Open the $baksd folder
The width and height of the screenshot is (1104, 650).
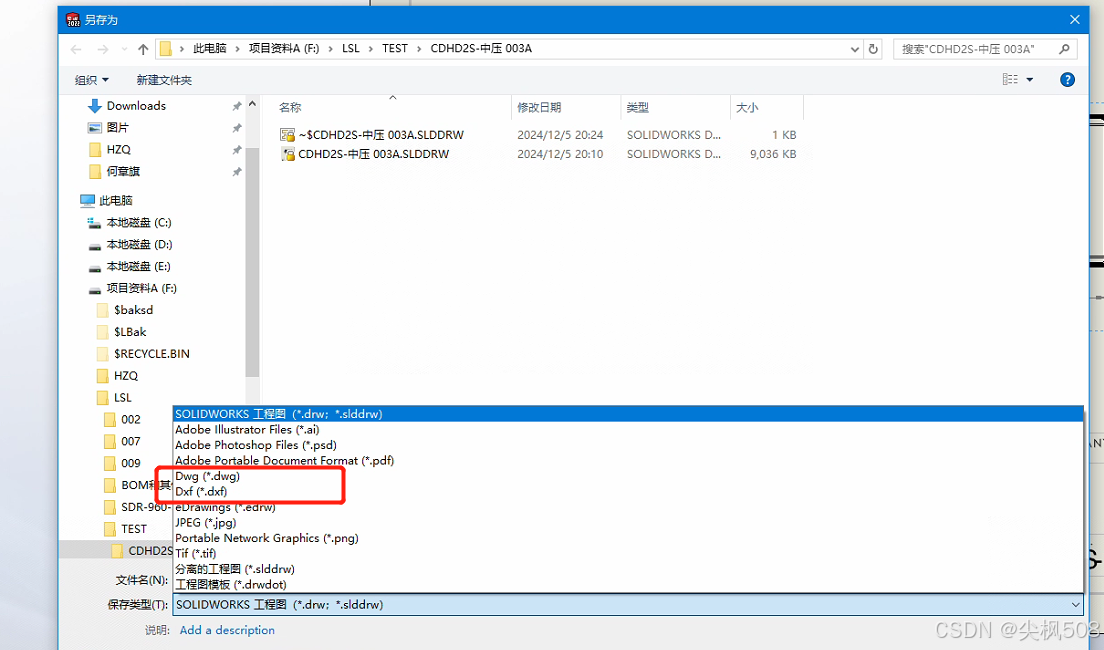(133, 310)
